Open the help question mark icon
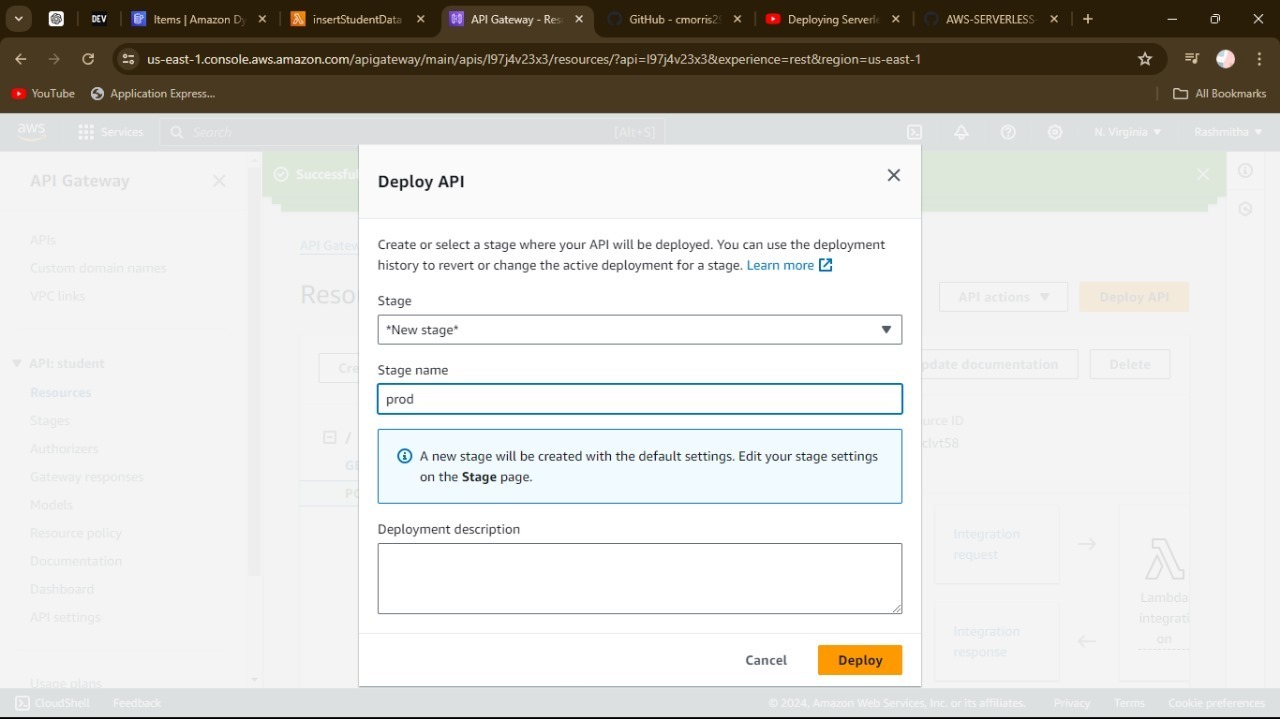Screen dimensions: 1280x719 pyautogui.click(x=1008, y=132)
